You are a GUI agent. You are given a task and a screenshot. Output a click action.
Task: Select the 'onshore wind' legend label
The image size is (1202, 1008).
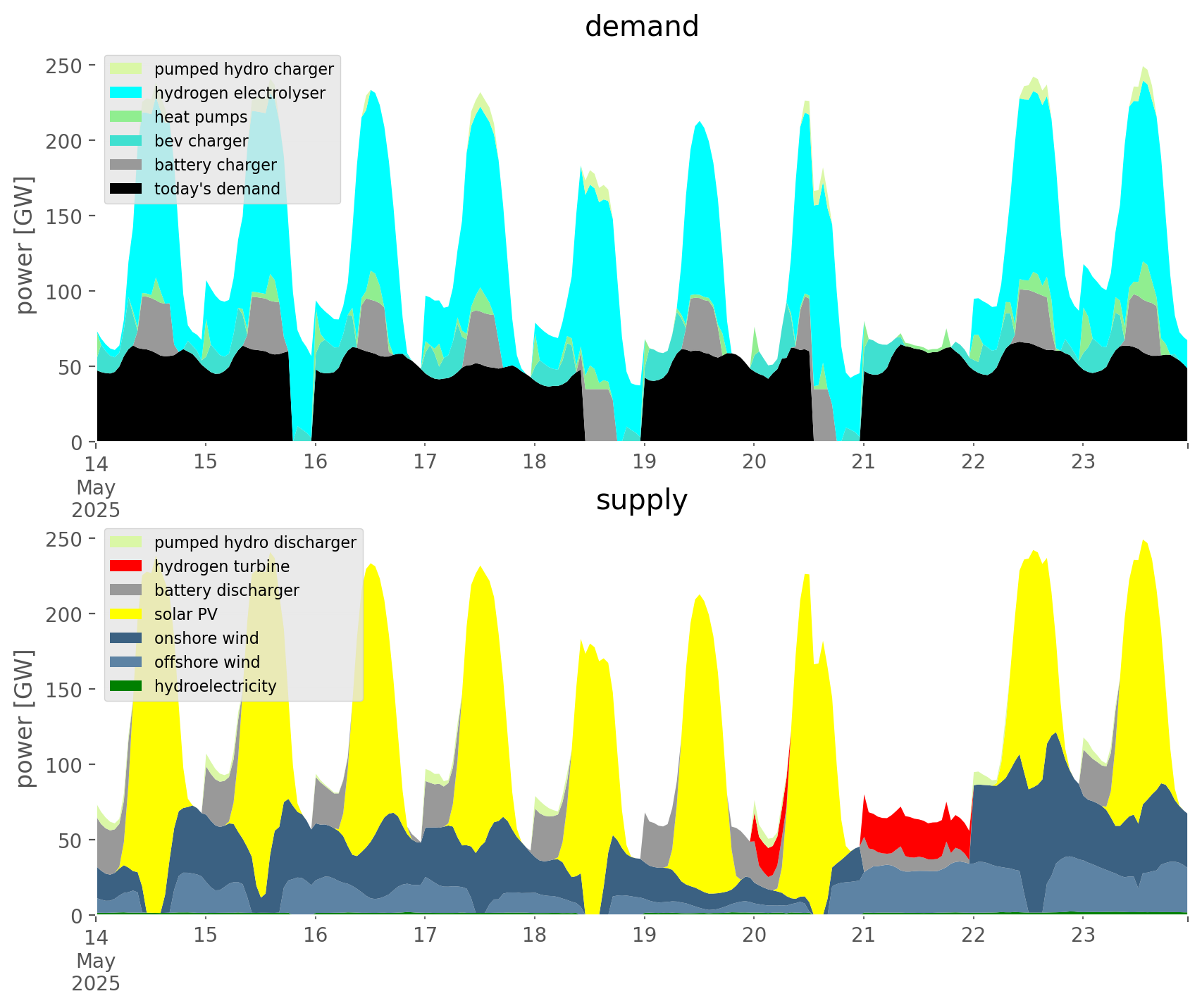(206, 638)
